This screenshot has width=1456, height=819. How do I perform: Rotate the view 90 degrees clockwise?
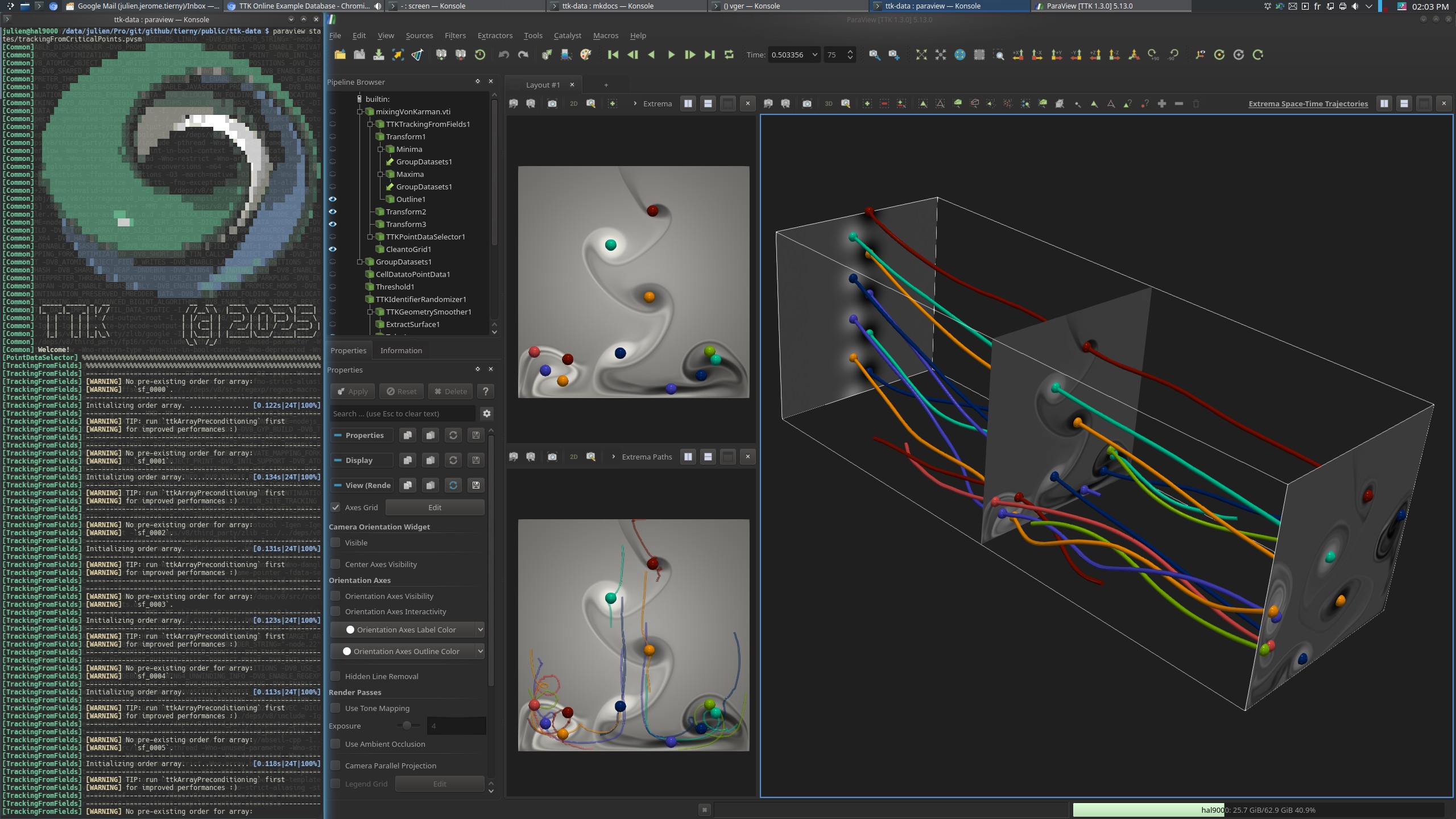1153,55
